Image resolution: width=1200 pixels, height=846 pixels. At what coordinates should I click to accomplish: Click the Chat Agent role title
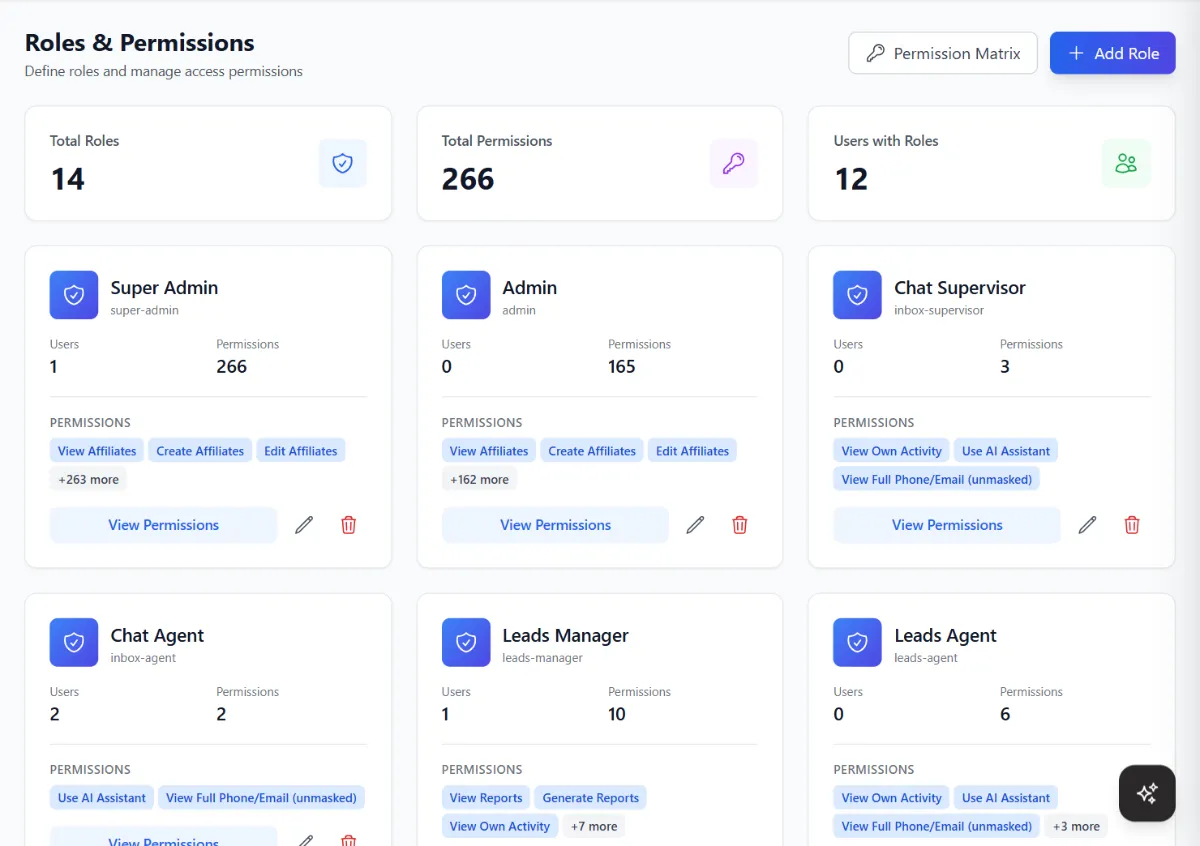pyautogui.click(x=157, y=635)
